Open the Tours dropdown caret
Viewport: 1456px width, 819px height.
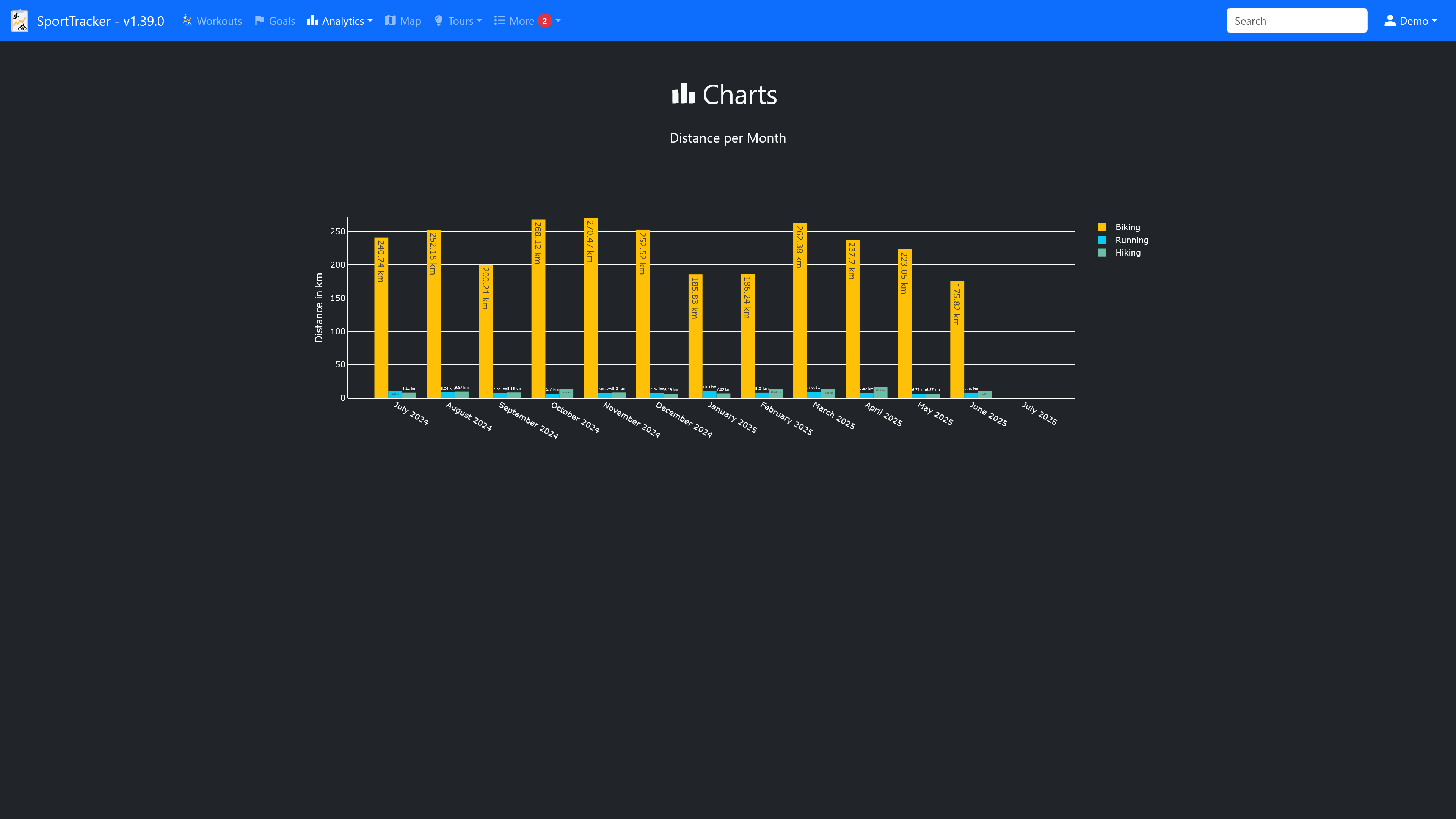tap(479, 21)
